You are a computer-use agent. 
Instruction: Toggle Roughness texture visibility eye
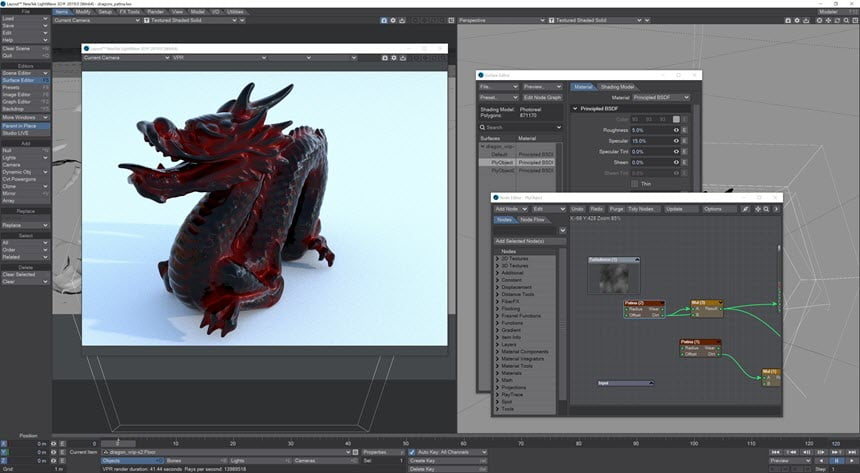click(x=676, y=130)
